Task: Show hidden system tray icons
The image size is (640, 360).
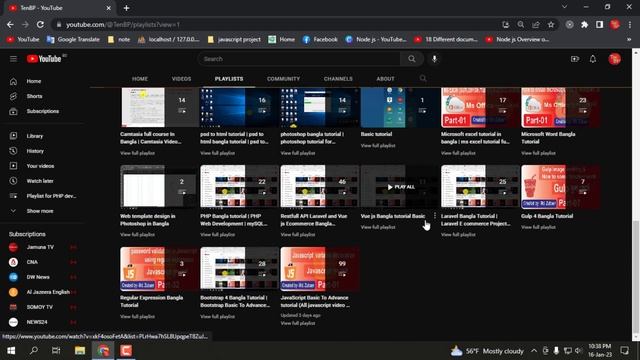Action: click(534, 351)
